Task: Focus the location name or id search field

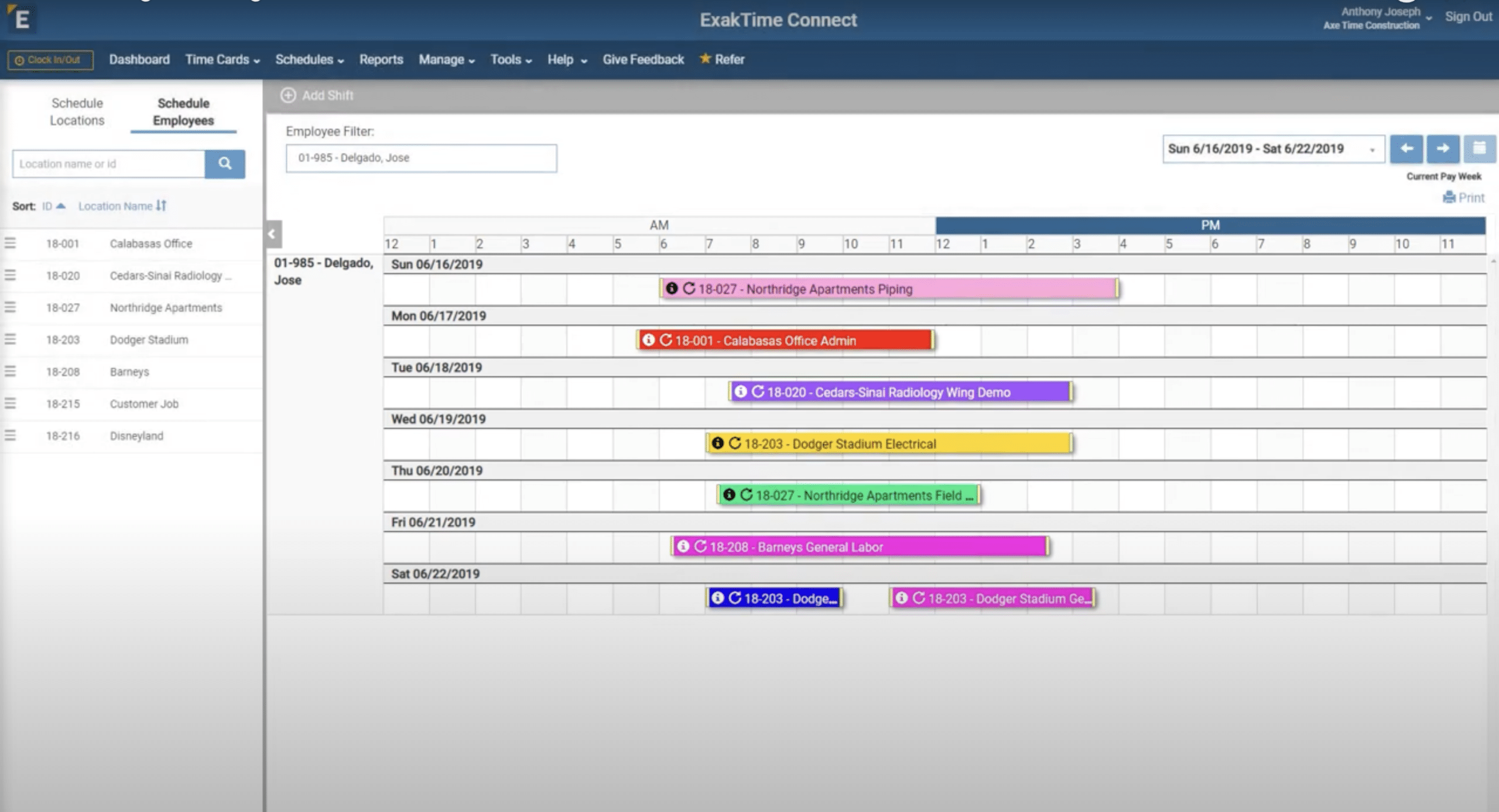Action: coord(109,164)
